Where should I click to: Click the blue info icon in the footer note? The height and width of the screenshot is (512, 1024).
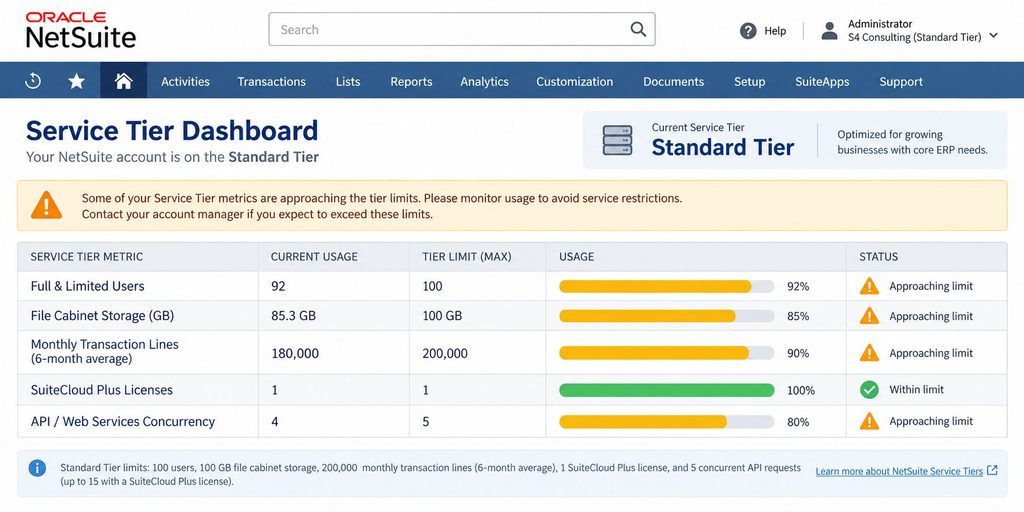(37, 468)
